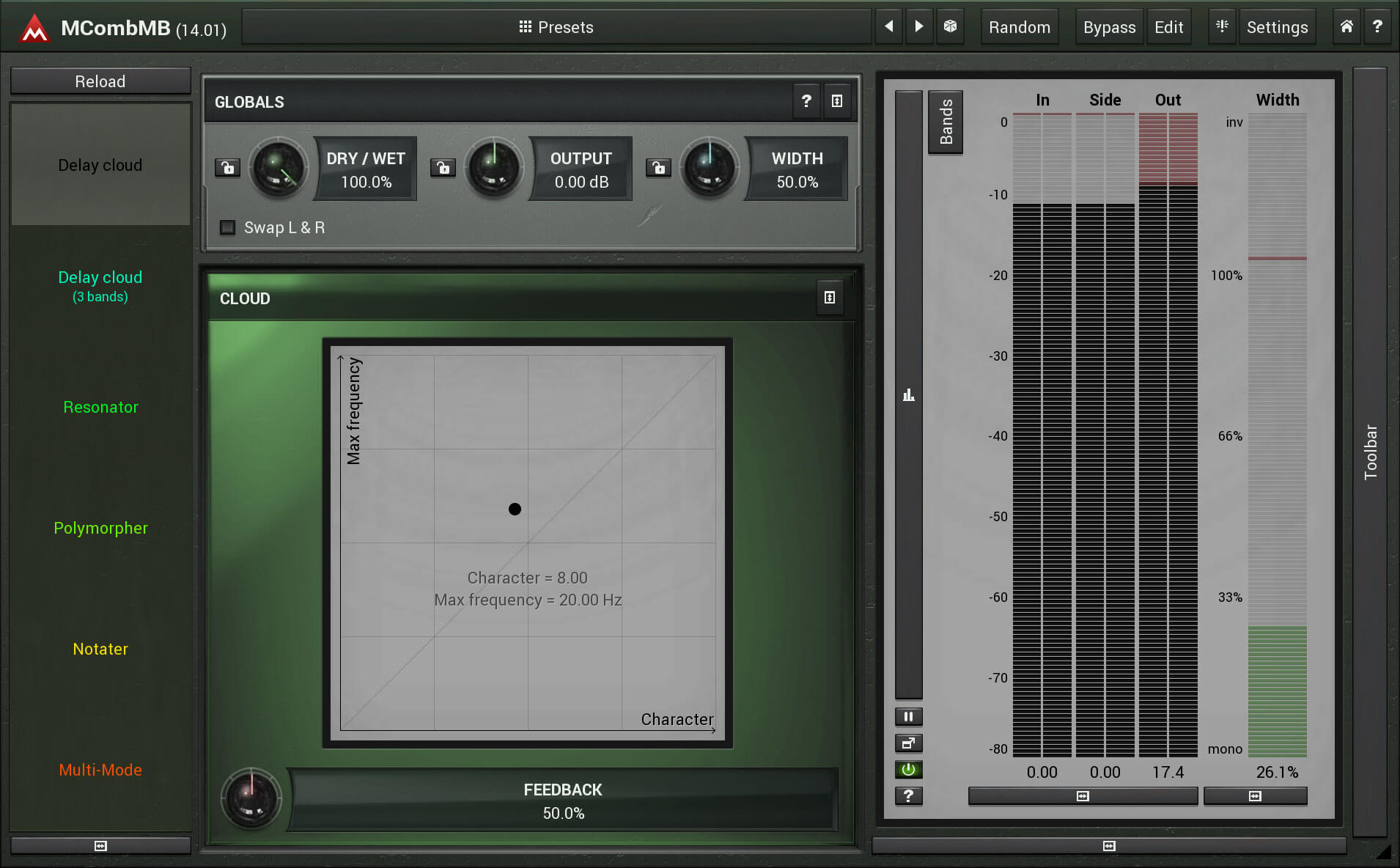Click the detach meters window icon
This screenshot has width=1400, height=868.
(x=908, y=743)
